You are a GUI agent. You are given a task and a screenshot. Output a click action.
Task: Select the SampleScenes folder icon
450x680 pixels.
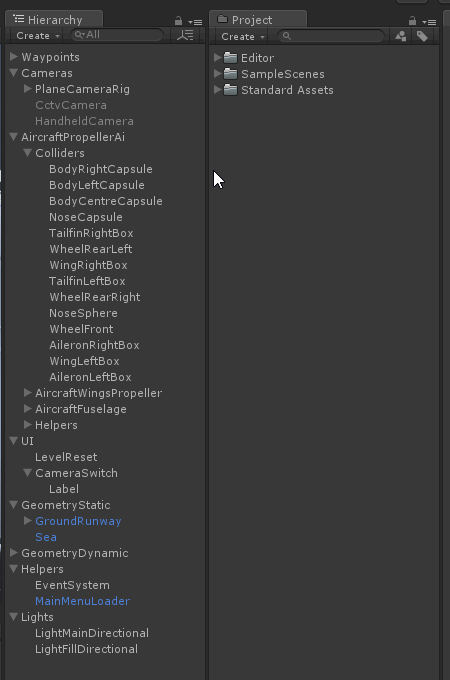pos(230,74)
